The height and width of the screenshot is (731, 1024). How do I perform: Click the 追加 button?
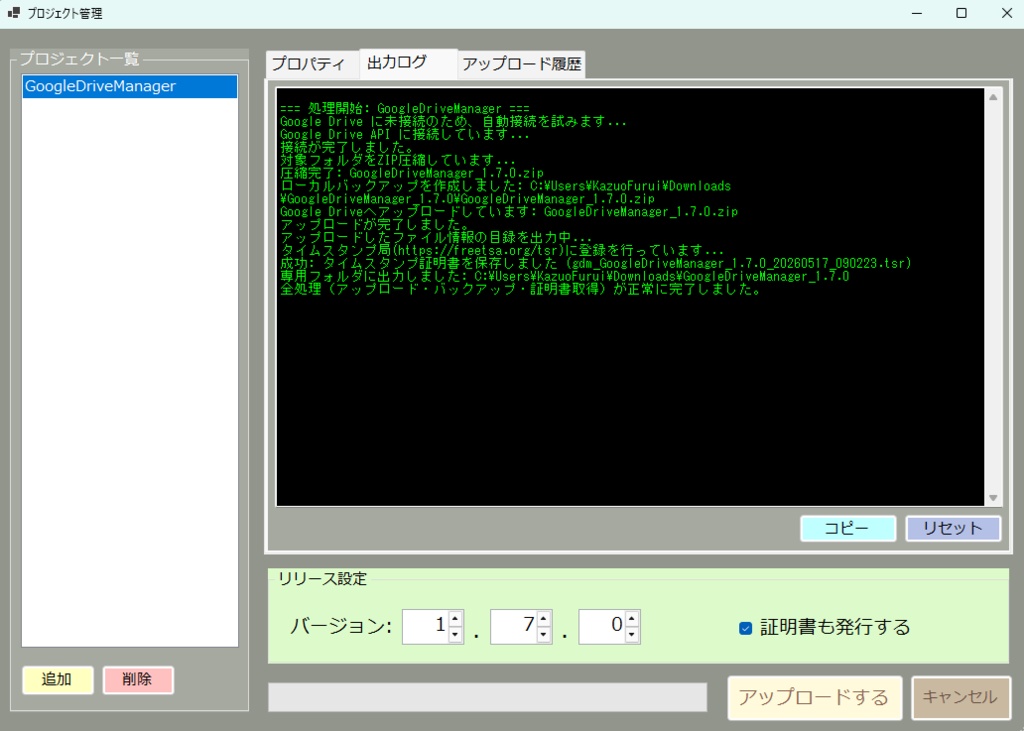click(x=57, y=679)
